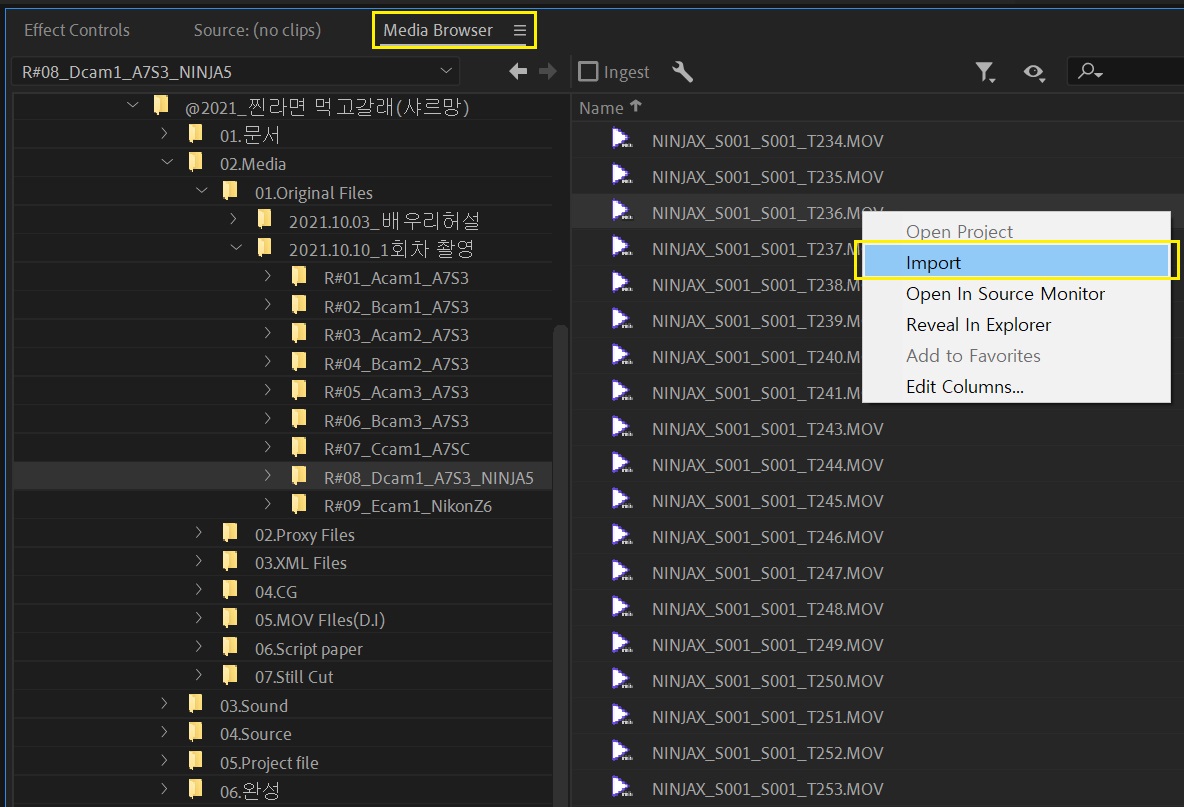The height and width of the screenshot is (807, 1184).
Task: Collapse the 01.Original Files folder
Action: (x=202, y=191)
